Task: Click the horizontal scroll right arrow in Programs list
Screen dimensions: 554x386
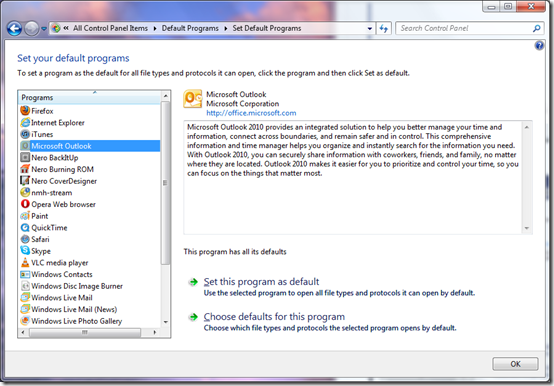Action: tap(154, 332)
